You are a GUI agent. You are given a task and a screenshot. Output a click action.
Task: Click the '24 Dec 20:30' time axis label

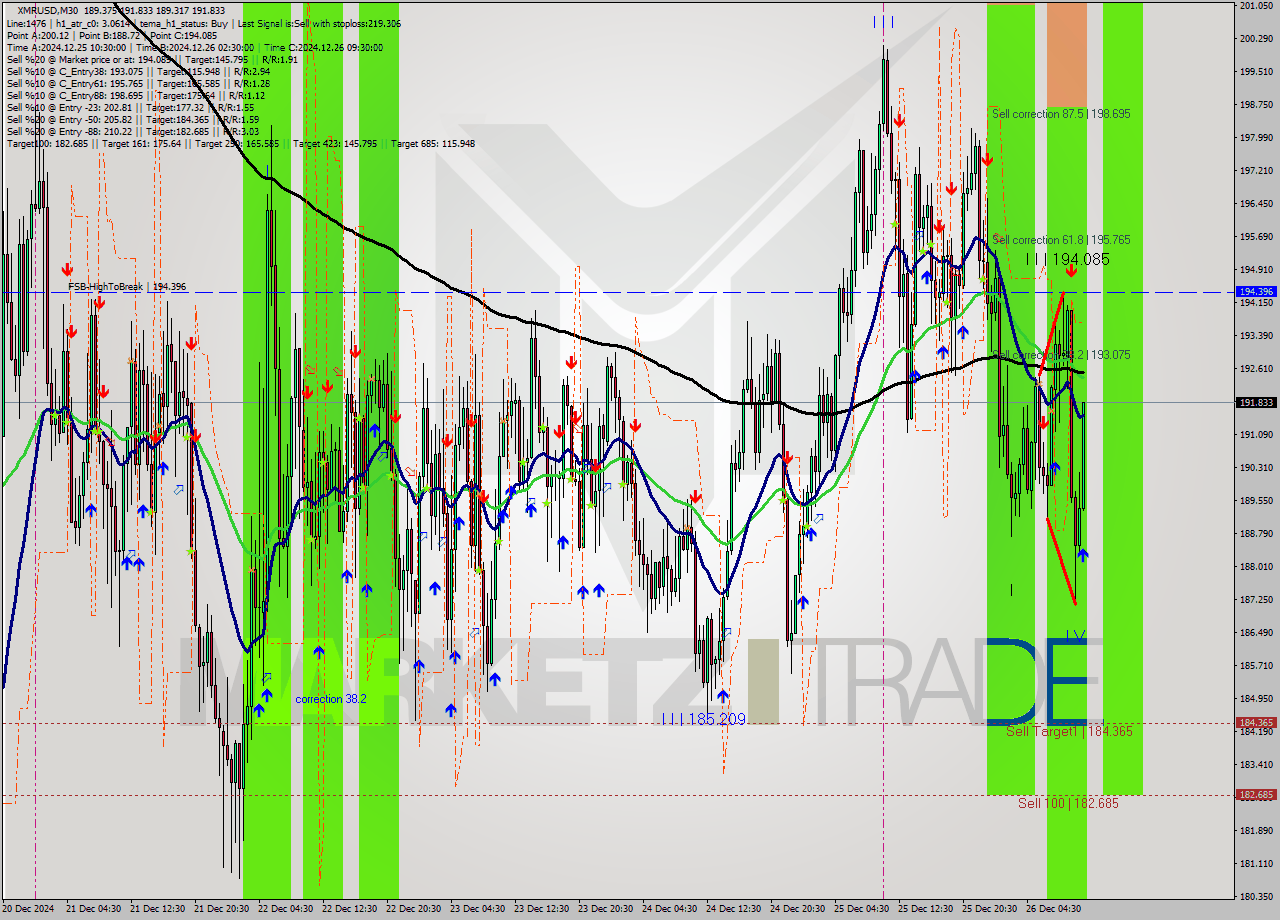point(797,909)
